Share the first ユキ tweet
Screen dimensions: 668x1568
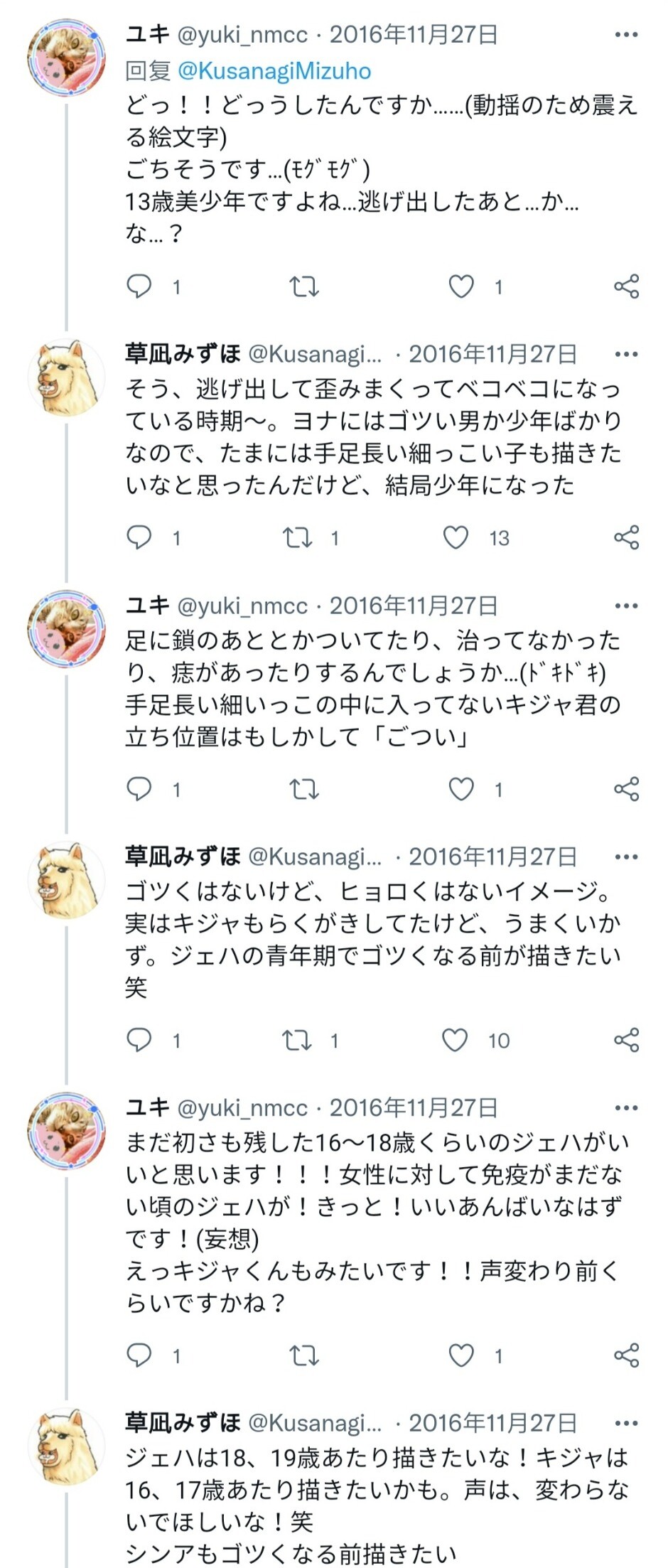pos(626,286)
